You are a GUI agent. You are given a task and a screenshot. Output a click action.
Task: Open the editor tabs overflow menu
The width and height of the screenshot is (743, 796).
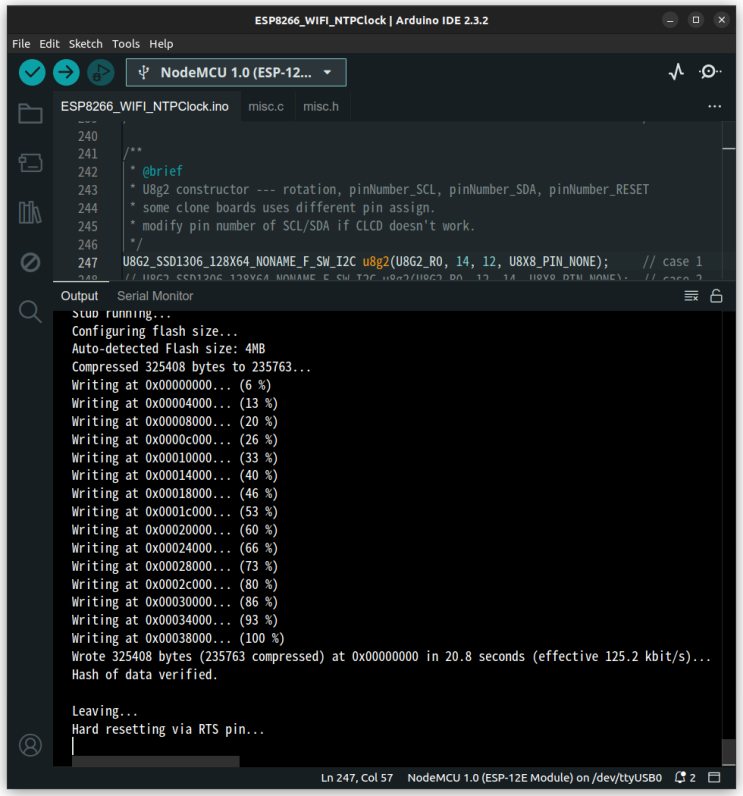(714, 106)
